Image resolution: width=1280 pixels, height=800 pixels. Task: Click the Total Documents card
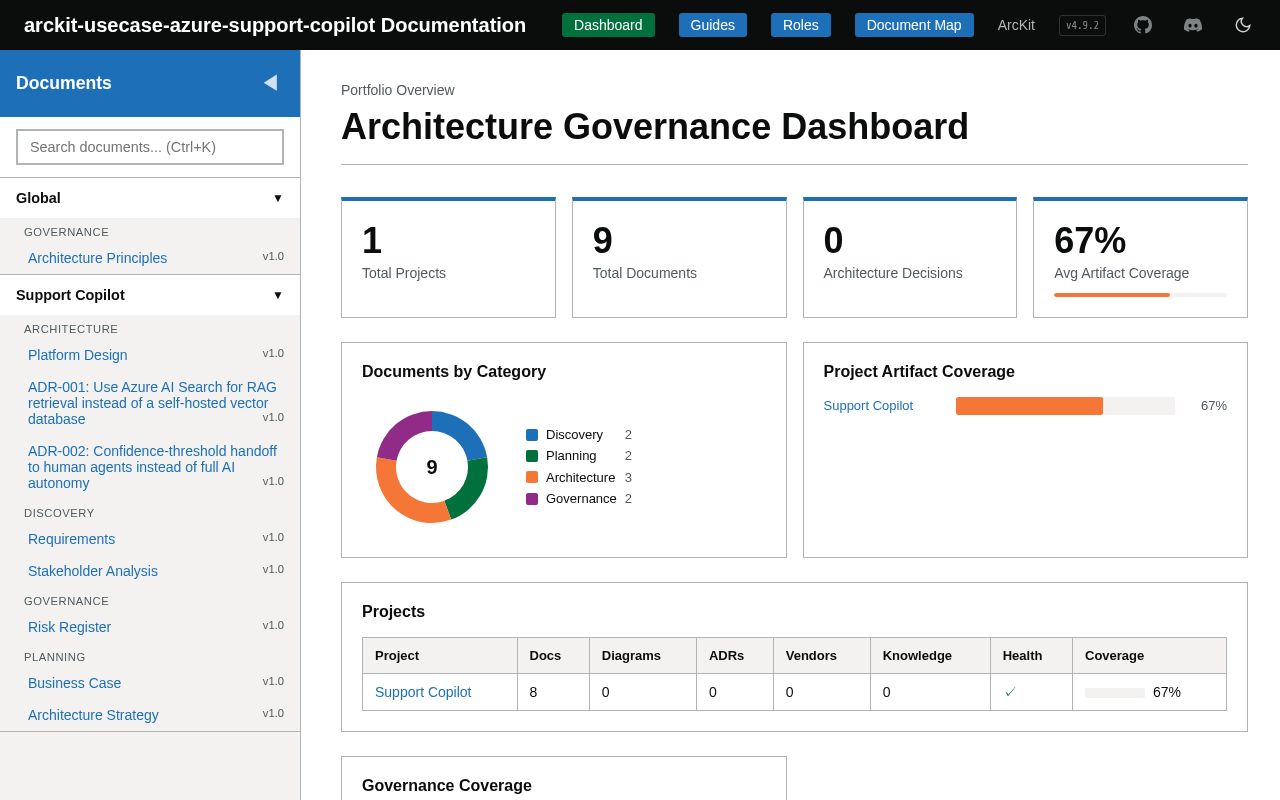pyautogui.click(x=679, y=258)
